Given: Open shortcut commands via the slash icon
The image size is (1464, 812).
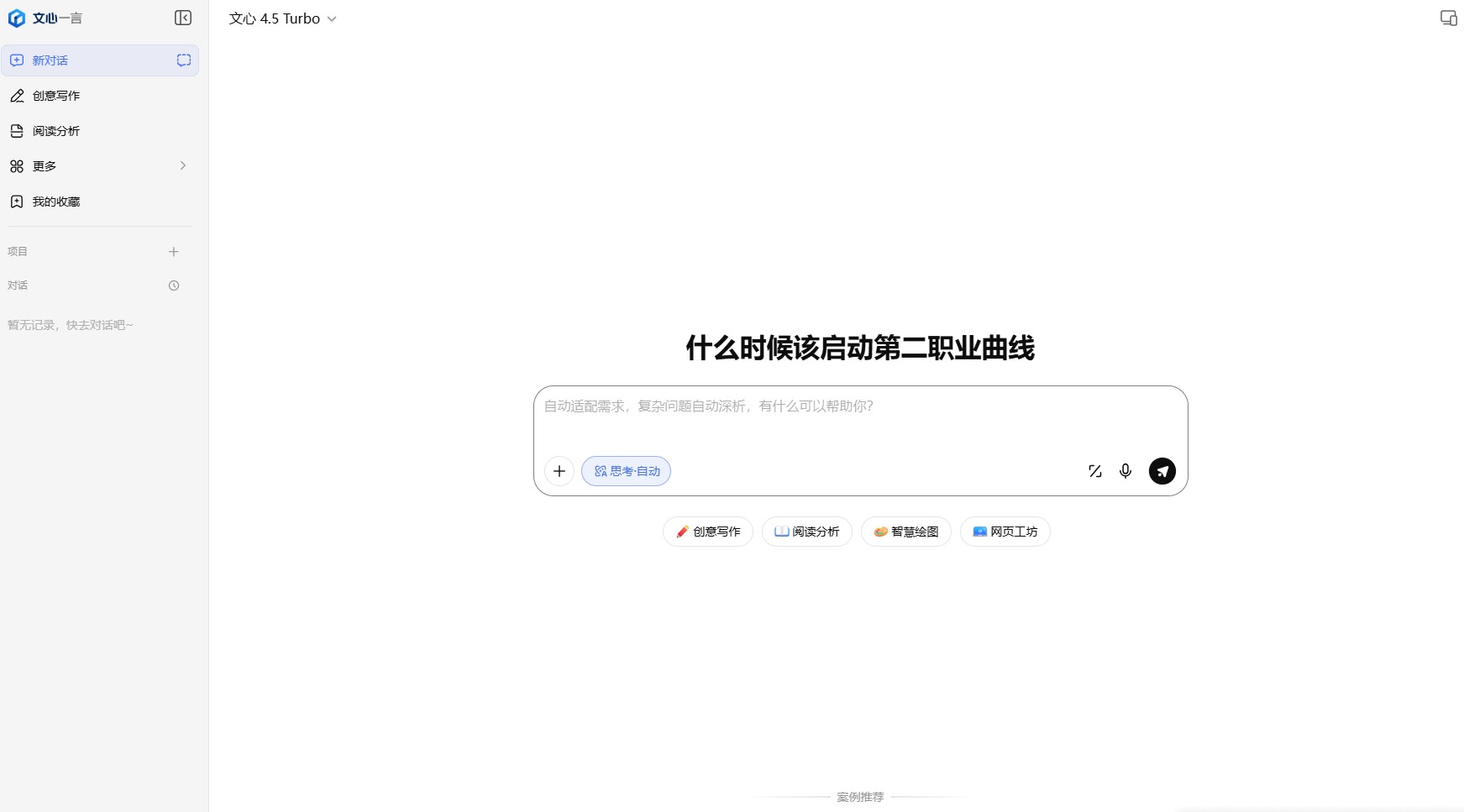Looking at the screenshot, I should [1095, 471].
